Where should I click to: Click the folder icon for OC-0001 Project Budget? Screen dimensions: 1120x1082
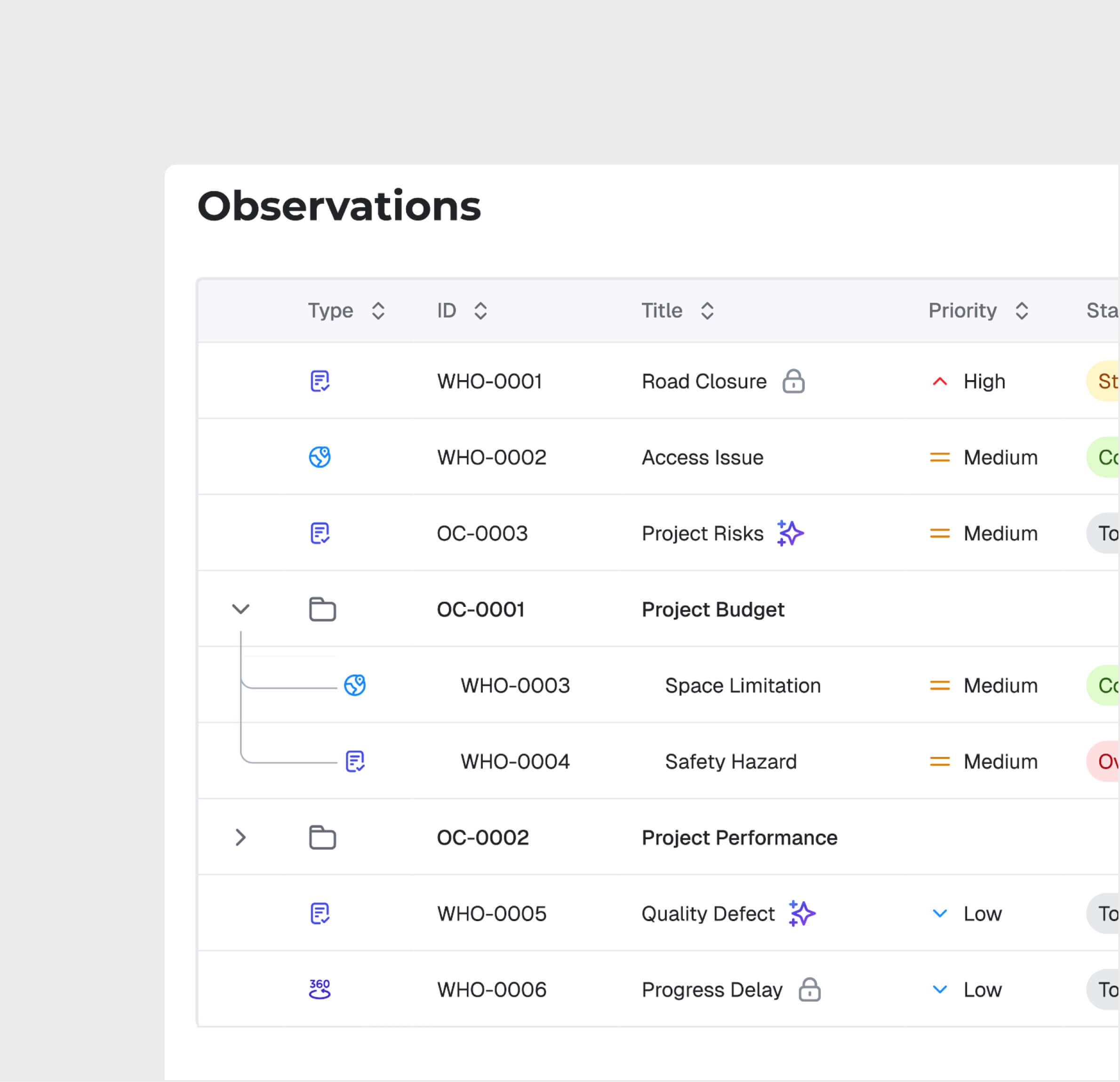click(322, 609)
